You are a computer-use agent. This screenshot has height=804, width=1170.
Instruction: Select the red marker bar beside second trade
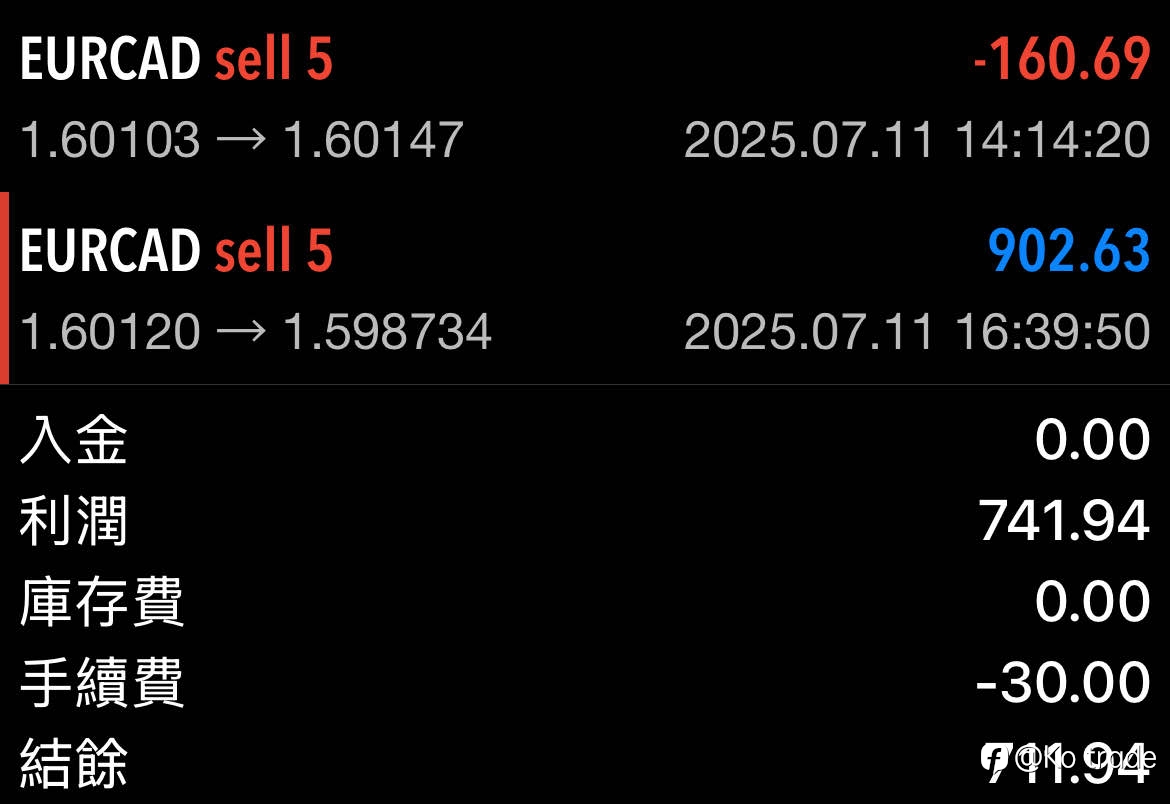(x=4, y=288)
